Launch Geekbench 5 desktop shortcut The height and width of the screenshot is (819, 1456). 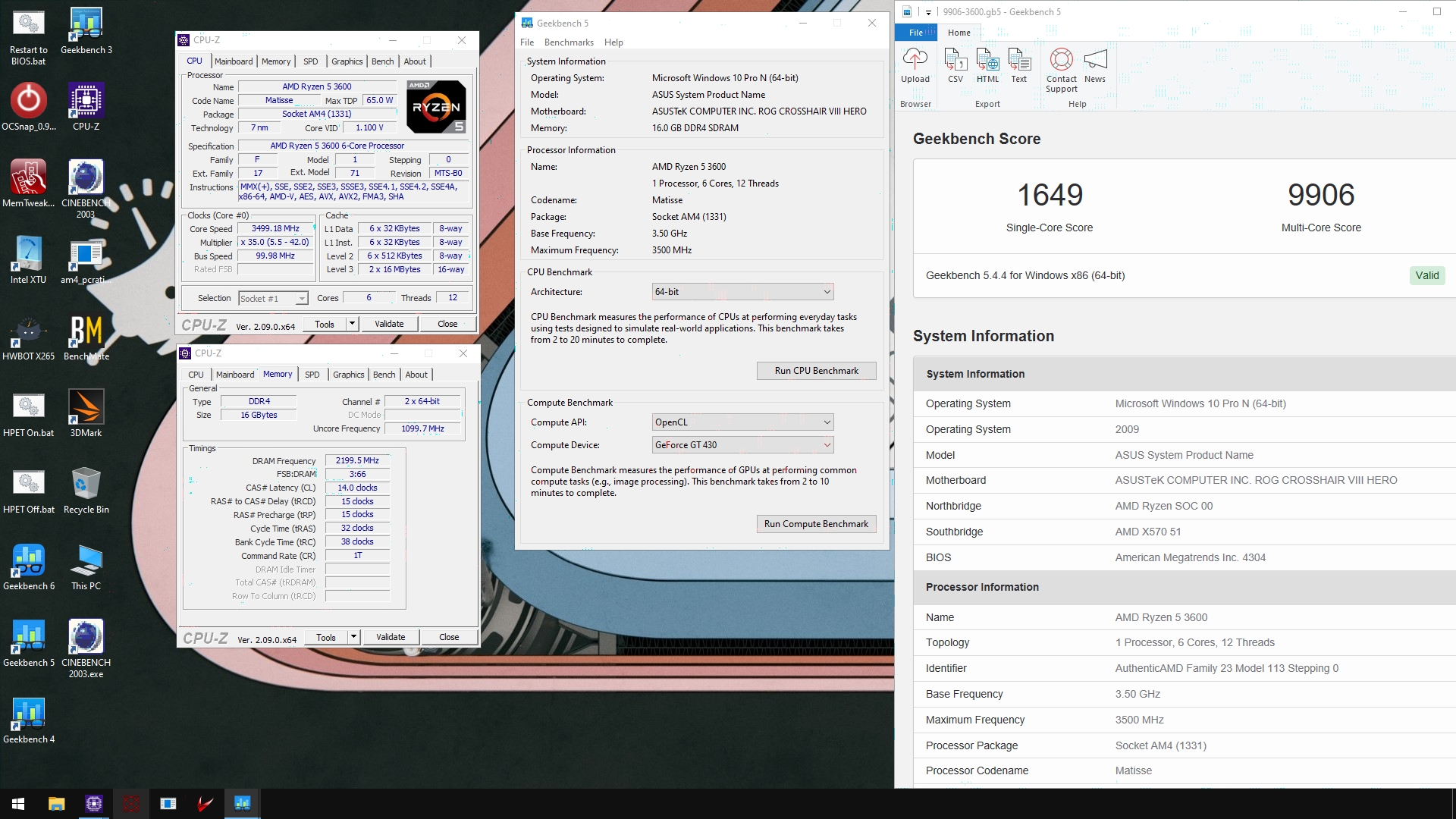pyautogui.click(x=29, y=643)
